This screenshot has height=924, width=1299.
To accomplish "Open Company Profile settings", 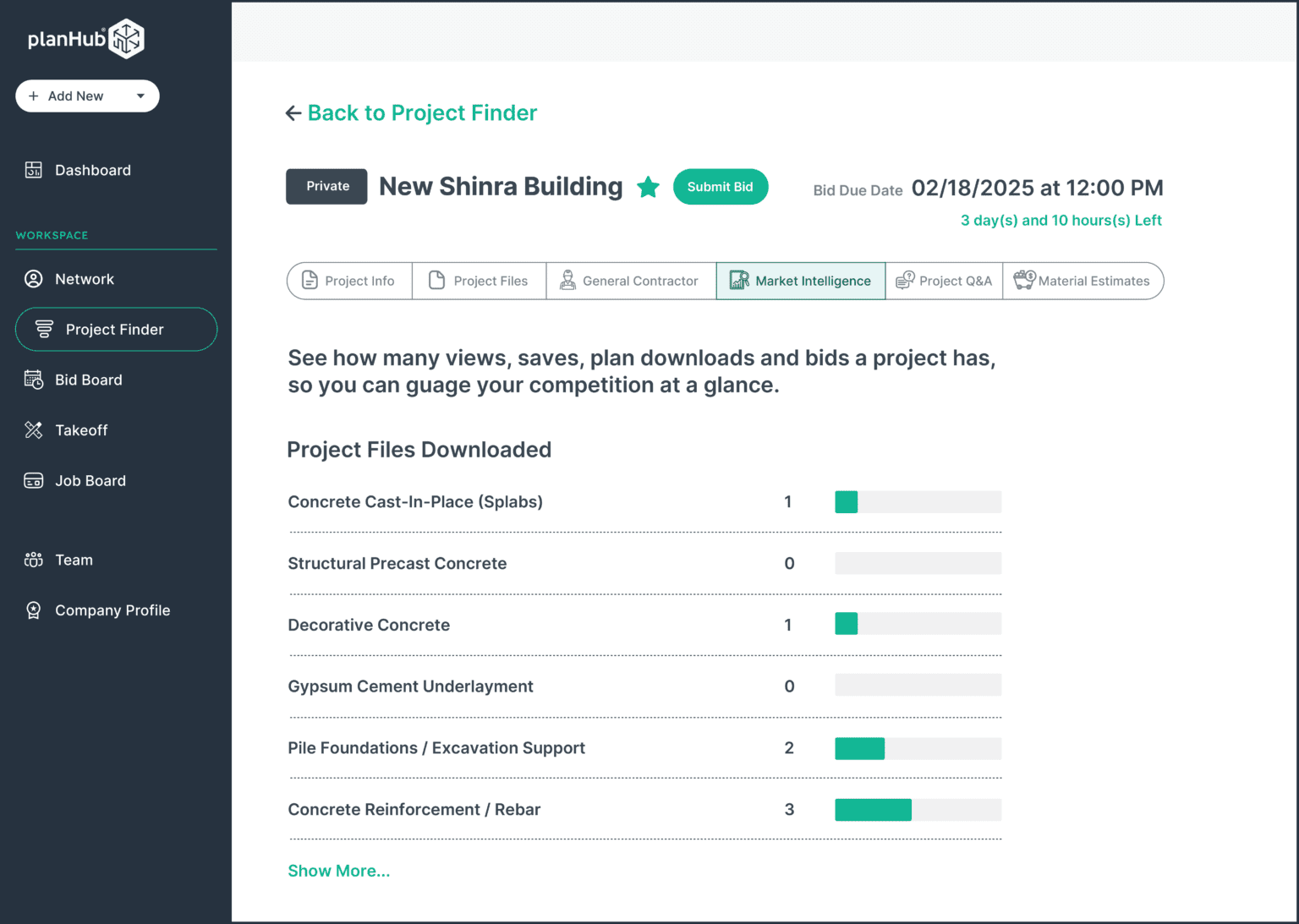I will 112,610.
